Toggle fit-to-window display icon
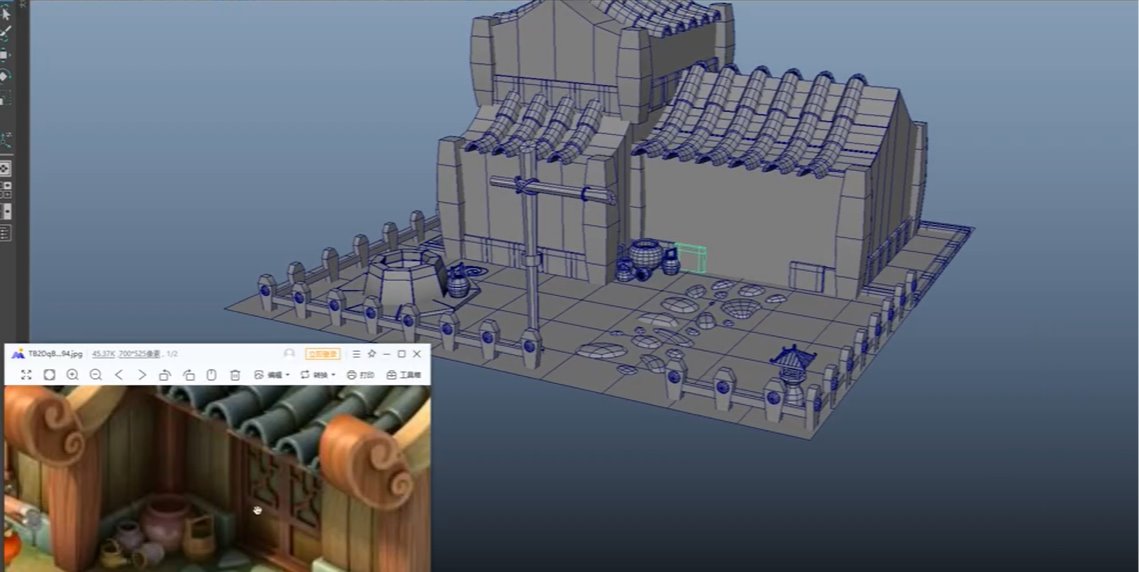This screenshot has height=572, width=1139. 49,375
